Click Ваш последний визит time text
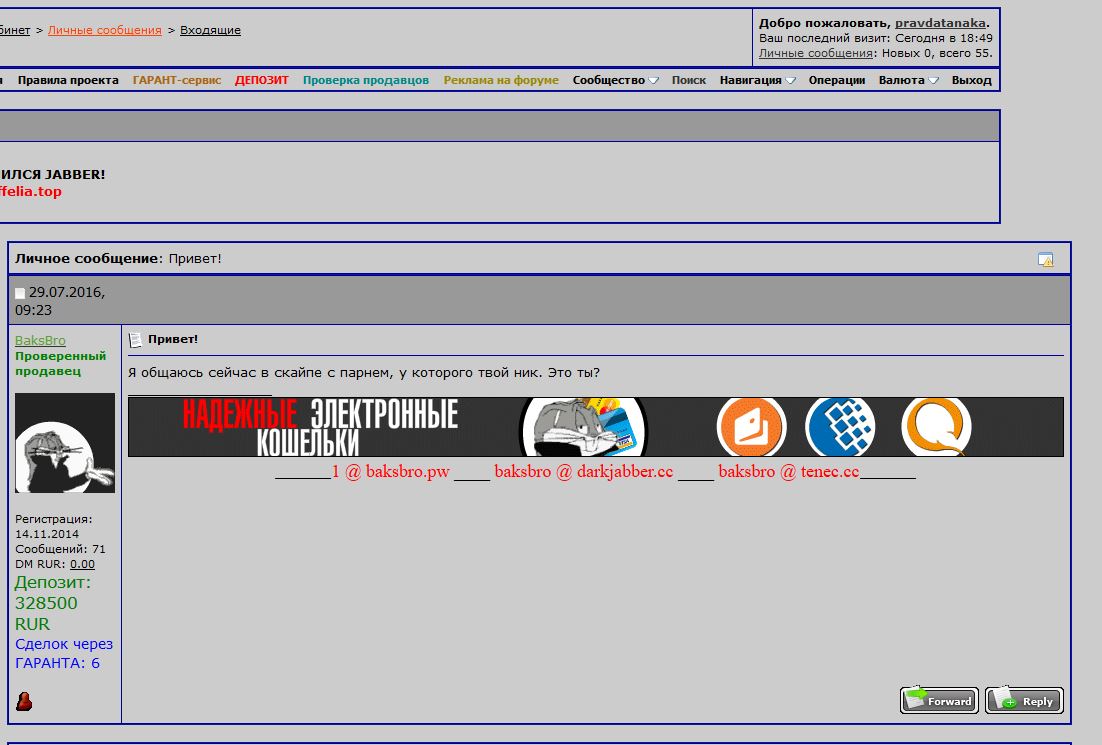1102x745 pixels. coord(876,38)
